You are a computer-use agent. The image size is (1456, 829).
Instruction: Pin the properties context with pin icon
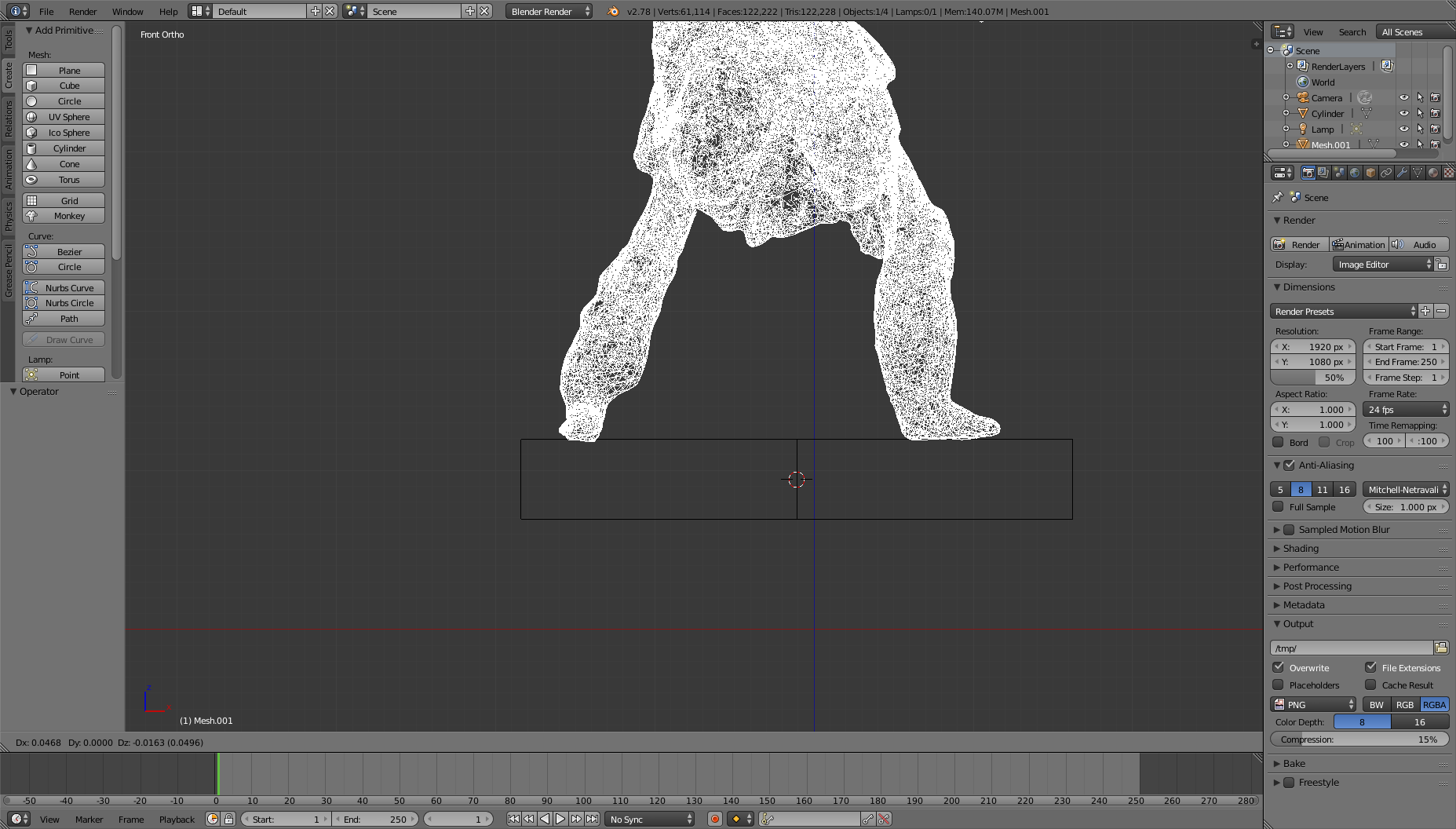pos(1278,197)
